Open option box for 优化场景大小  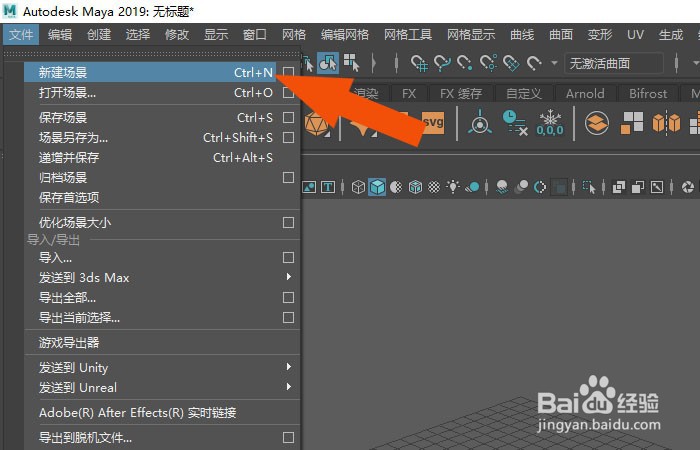pyautogui.click(x=288, y=222)
